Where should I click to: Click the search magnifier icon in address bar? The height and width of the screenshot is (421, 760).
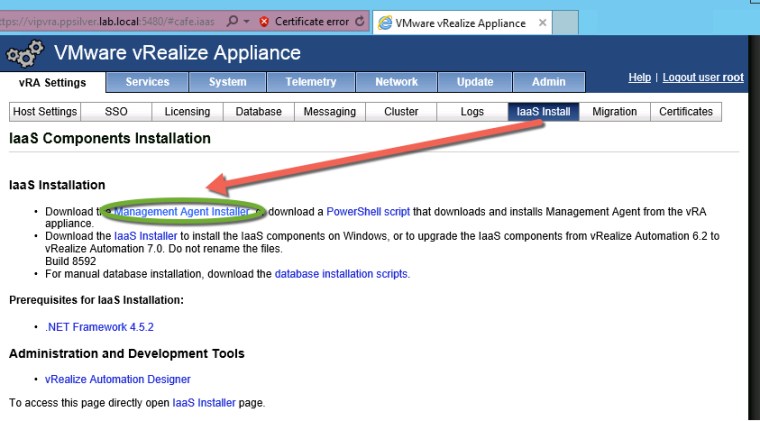(x=232, y=21)
